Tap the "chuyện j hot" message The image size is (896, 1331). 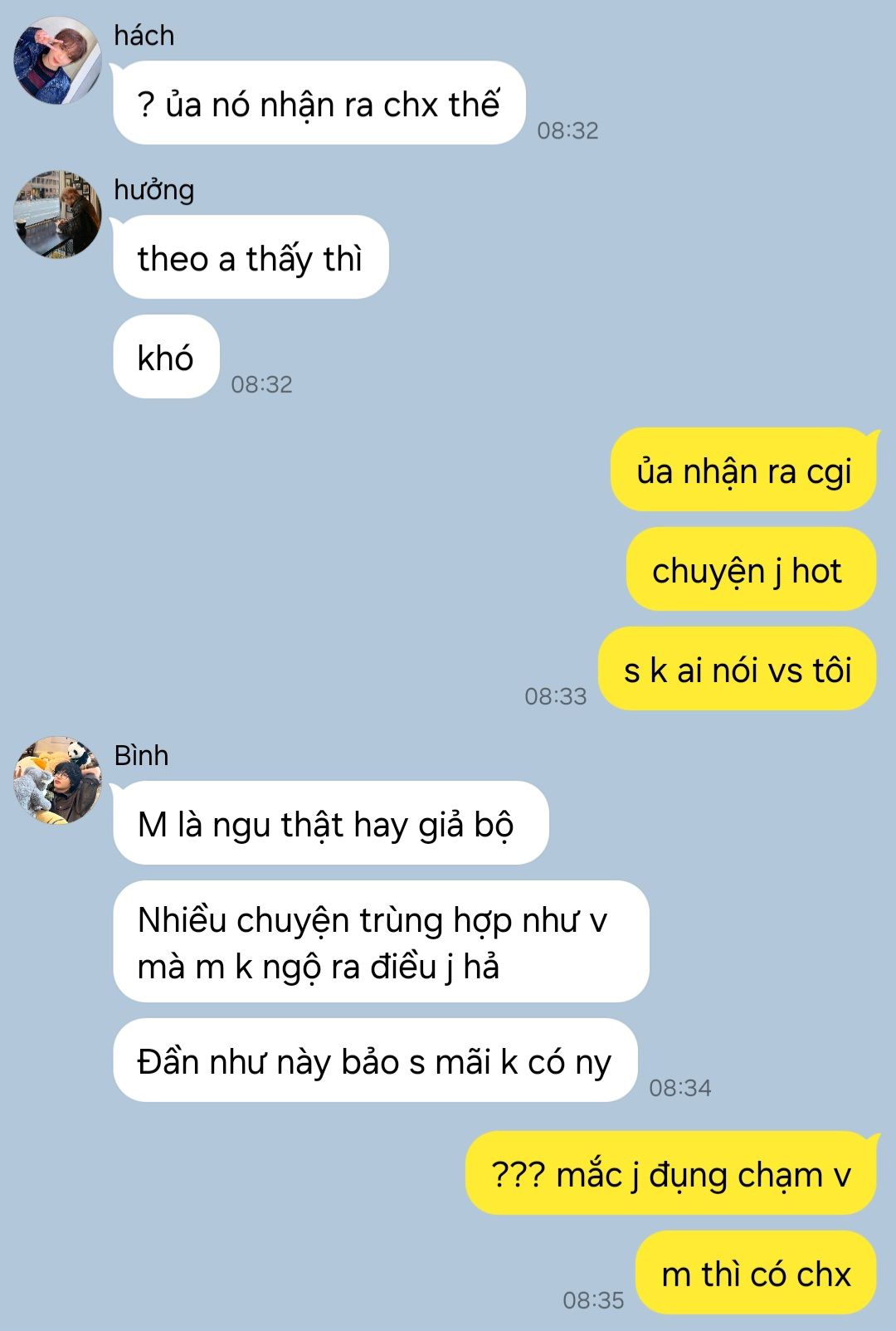752,569
